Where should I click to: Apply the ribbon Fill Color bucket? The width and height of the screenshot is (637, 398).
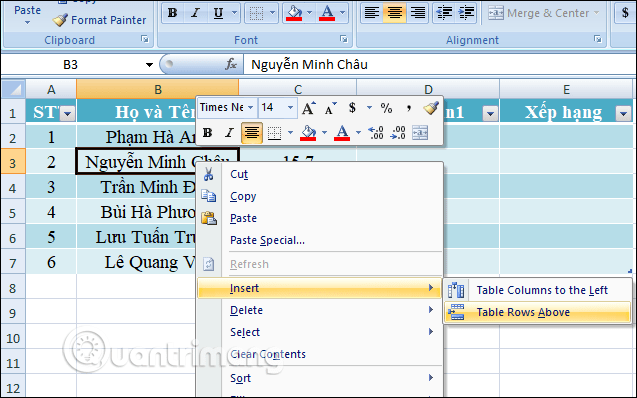click(x=294, y=13)
